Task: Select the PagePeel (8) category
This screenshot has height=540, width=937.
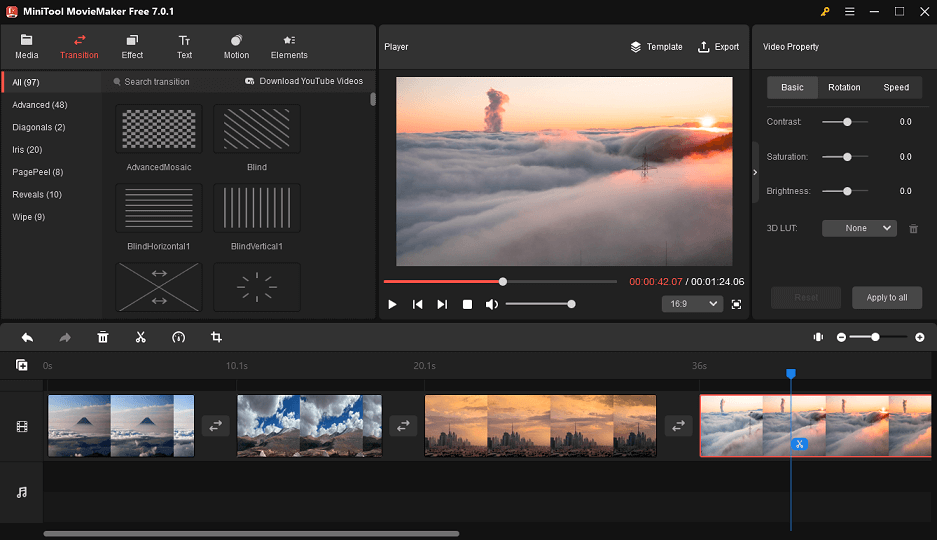Action: 38,172
